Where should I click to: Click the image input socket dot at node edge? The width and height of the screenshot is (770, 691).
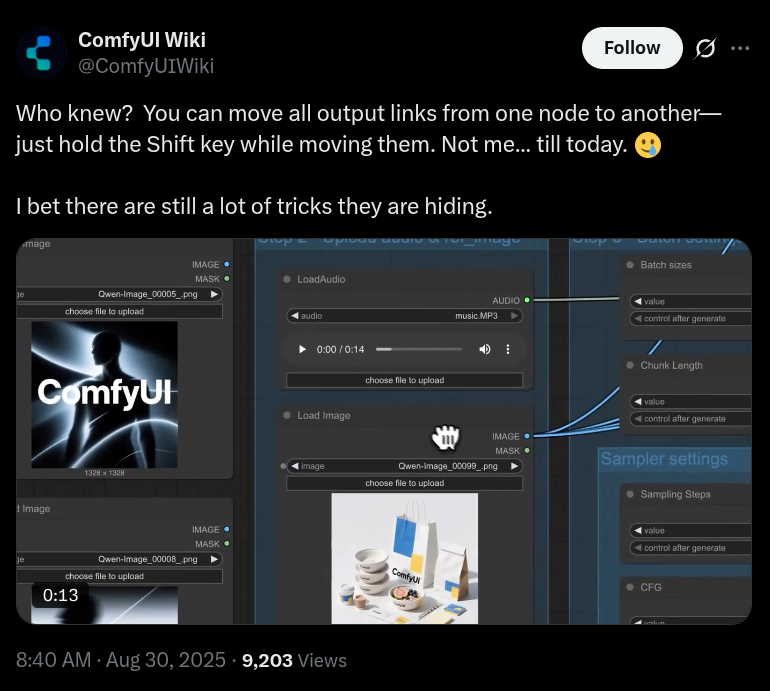pos(283,466)
